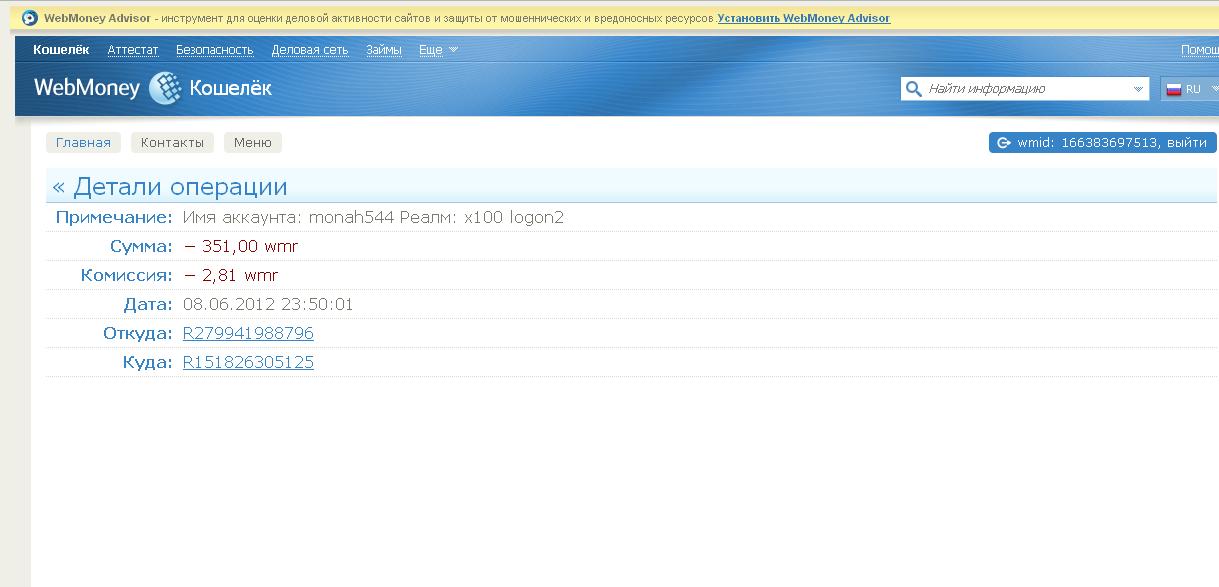Open the Кошелёк top menu item
The width and height of the screenshot is (1219, 587).
pos(61,50)
